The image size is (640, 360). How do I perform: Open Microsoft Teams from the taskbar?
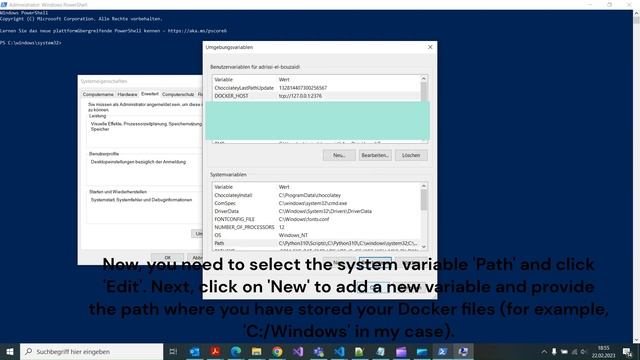coord(318,351)
